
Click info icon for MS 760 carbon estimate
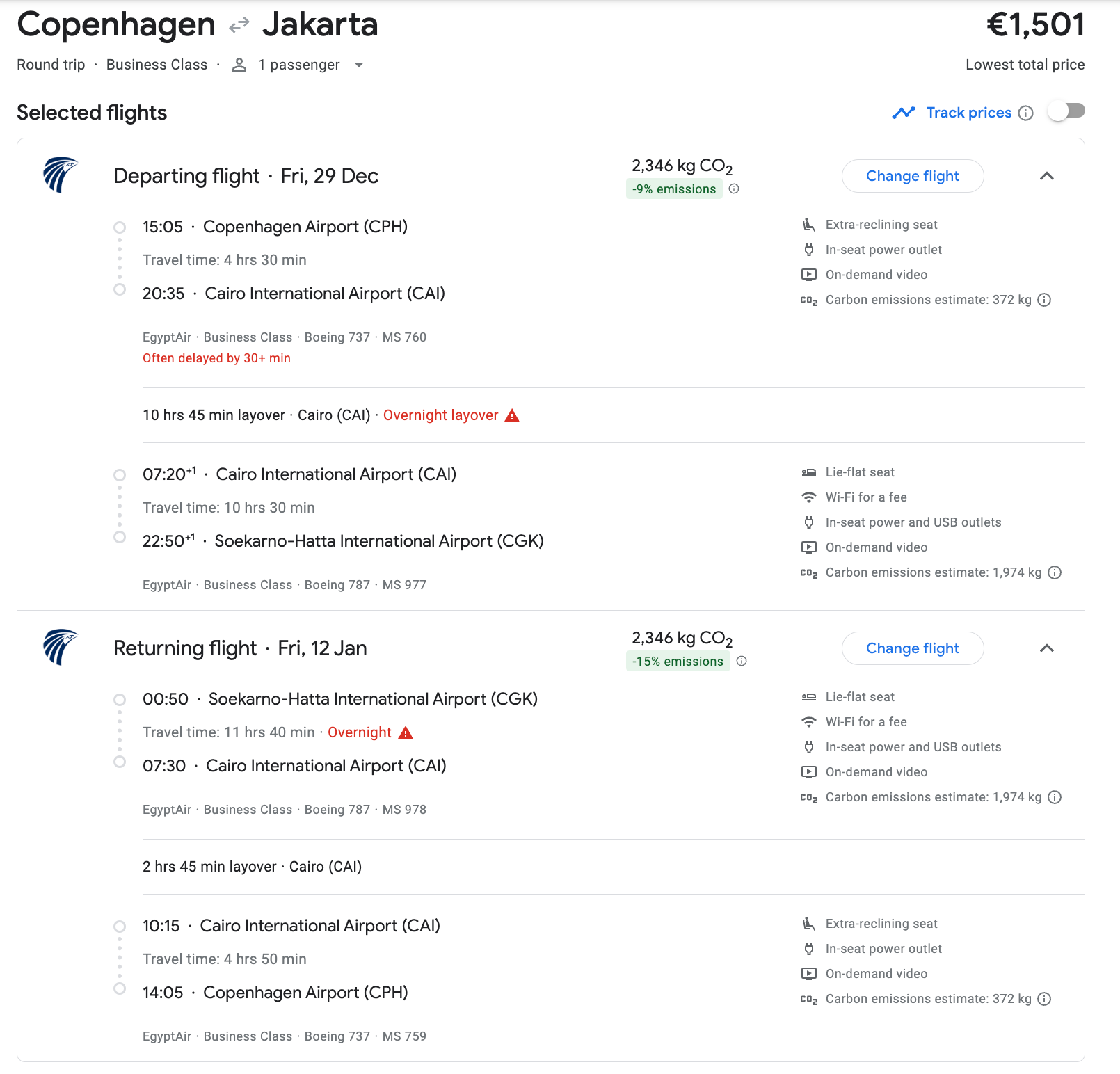1044,300
